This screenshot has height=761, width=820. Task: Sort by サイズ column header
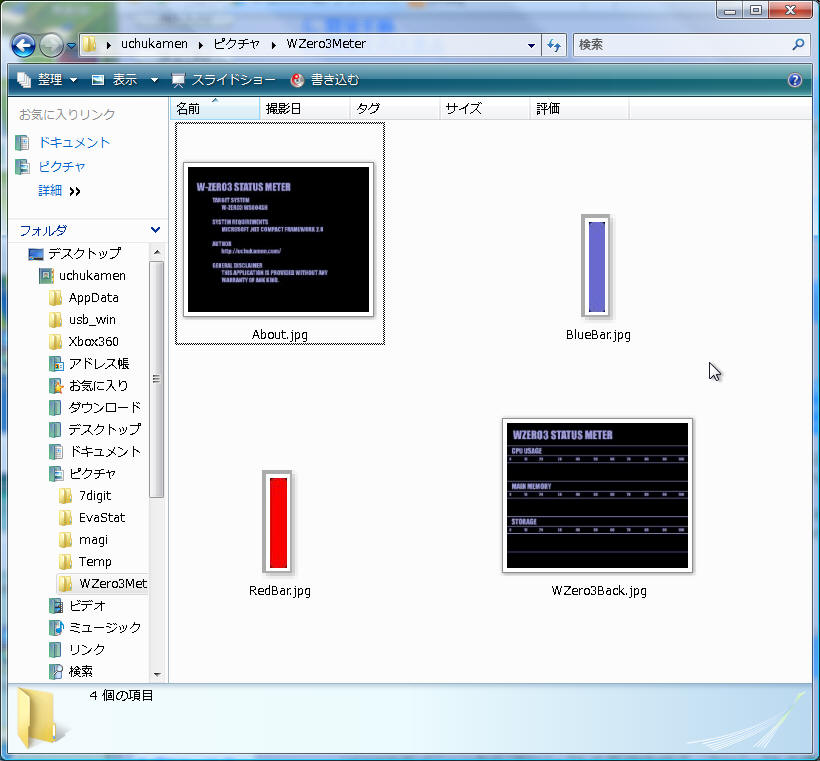pos(485,109)
